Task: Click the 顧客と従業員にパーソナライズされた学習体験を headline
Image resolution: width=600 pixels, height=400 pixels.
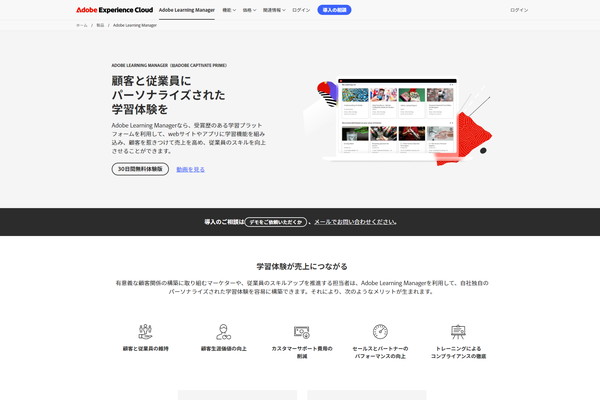Action: [168, 95]
